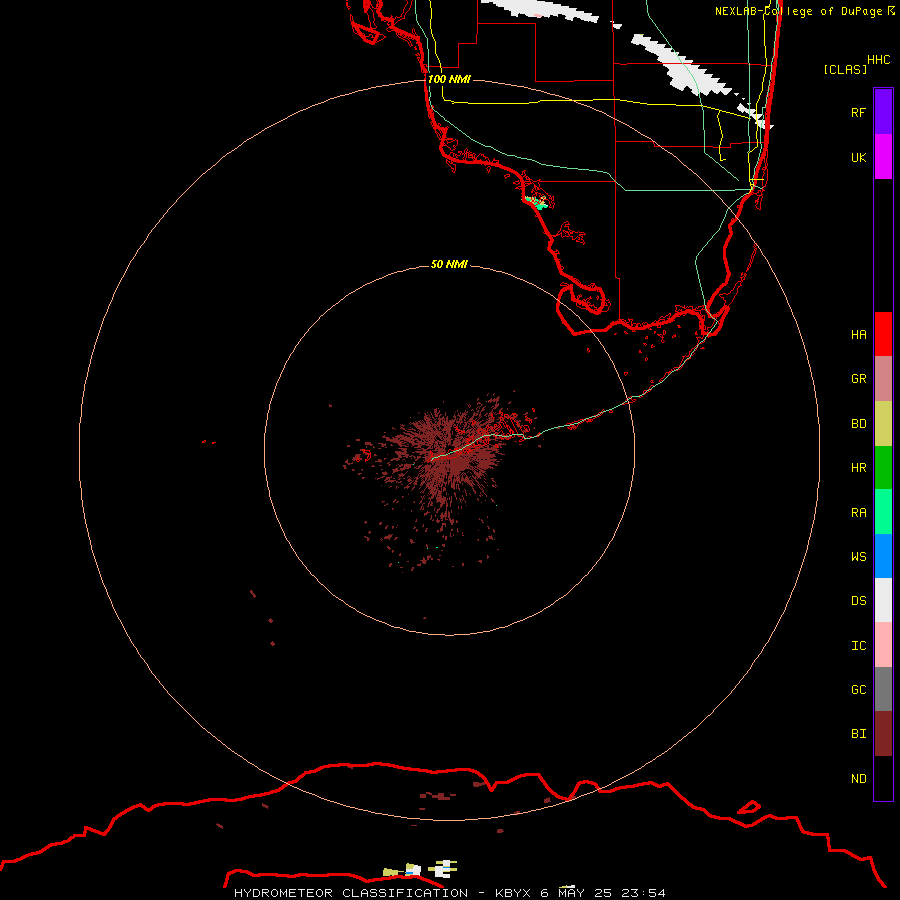This screenshot has width=900, height=900.
Task: Select the BI brown legend swatch
Action: (x=883, y=734)
